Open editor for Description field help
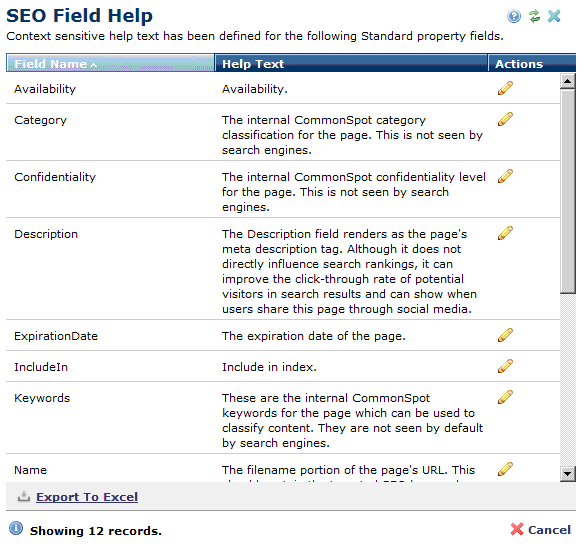Viewport: 584px width, 550px height. 505,233
